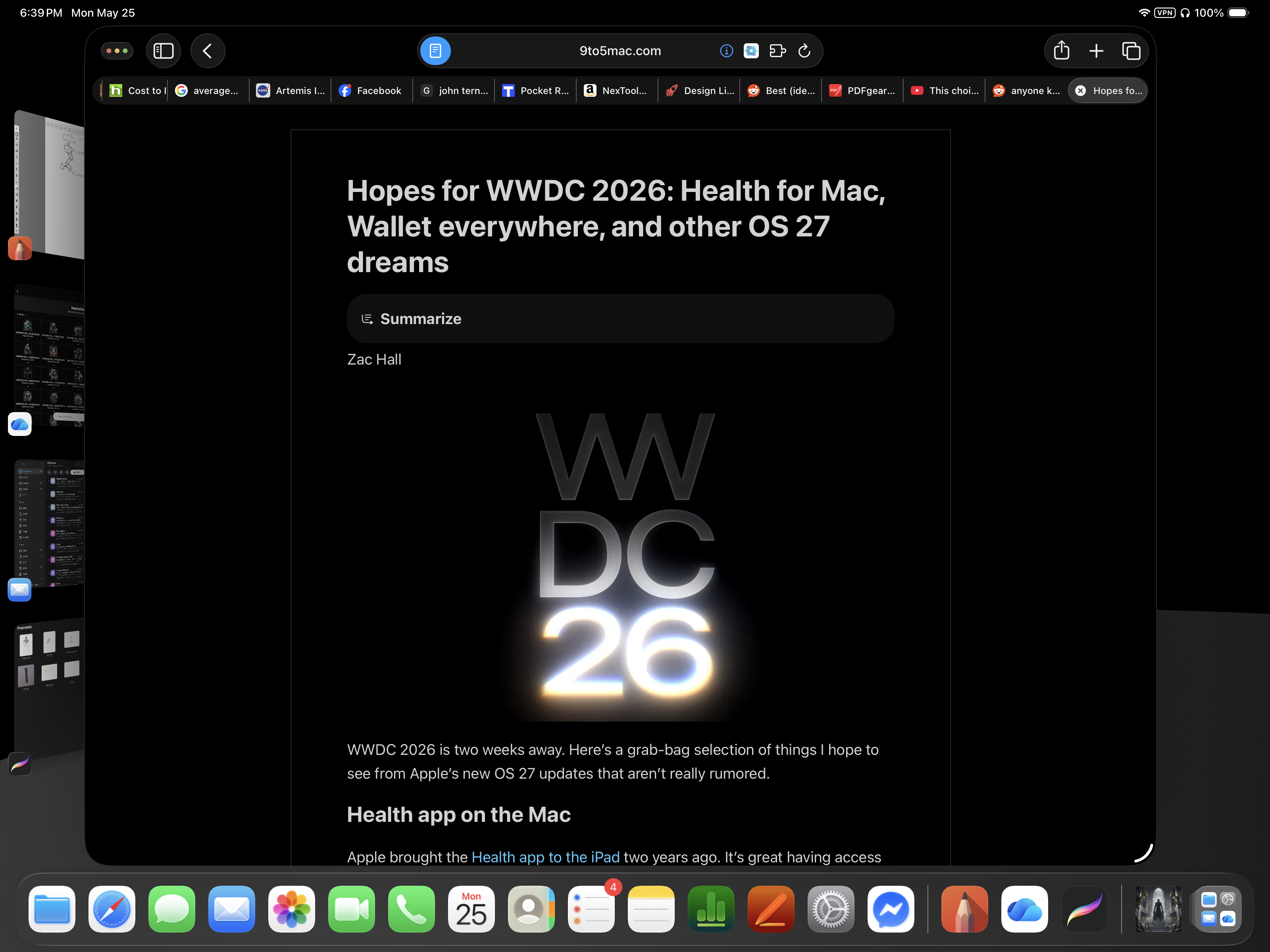Open a new tab with the plus icon
1270x952 pixels.
[1096, 51]
